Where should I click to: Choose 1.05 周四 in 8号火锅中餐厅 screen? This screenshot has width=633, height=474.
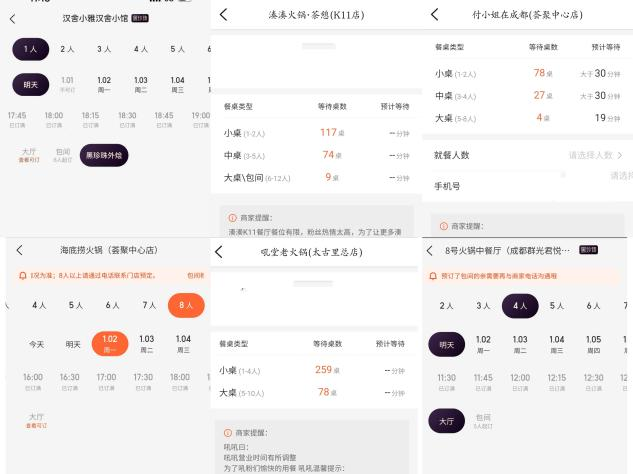tap(593, 344)
